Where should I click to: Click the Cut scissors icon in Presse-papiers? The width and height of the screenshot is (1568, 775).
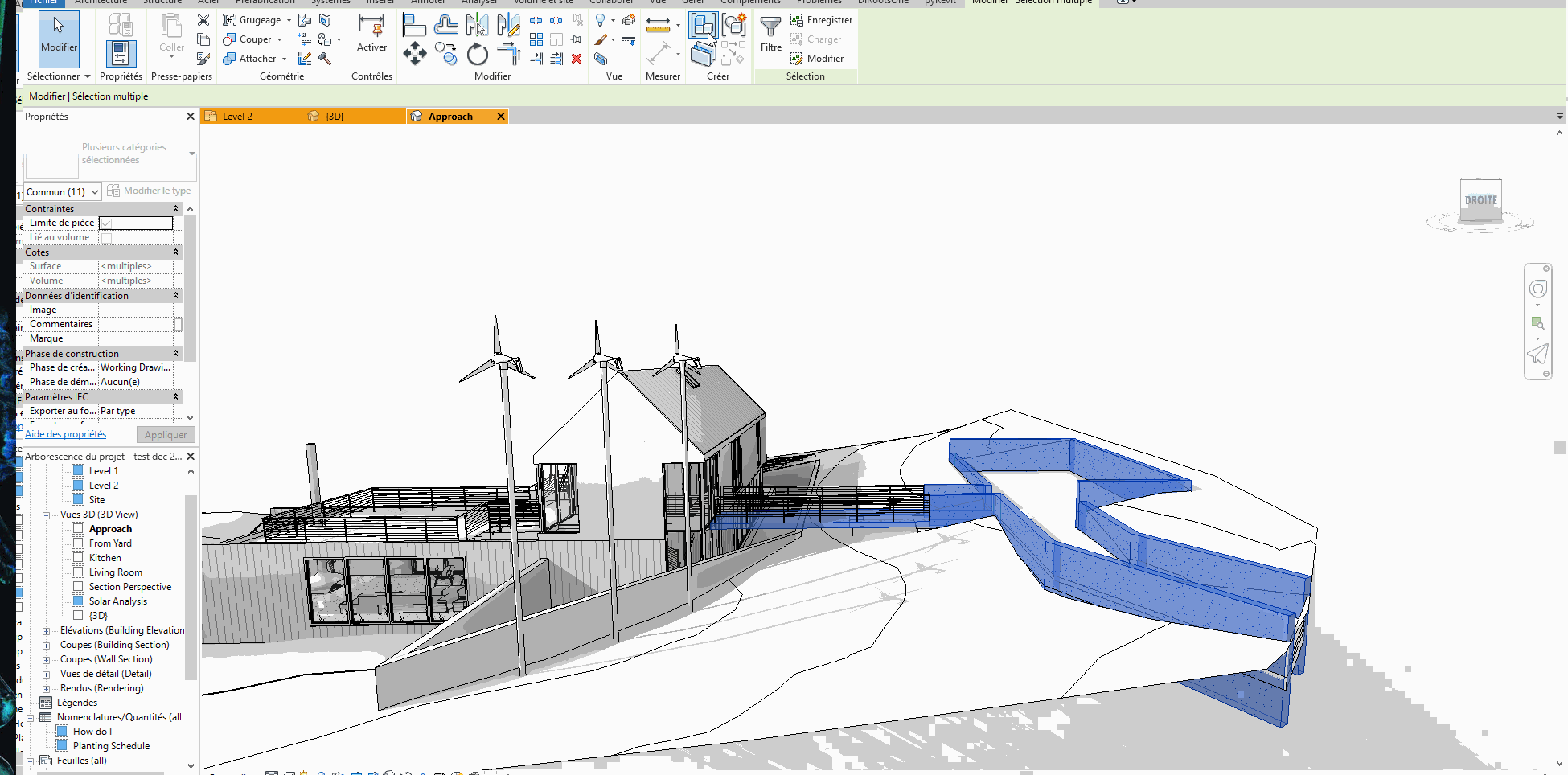203,20
